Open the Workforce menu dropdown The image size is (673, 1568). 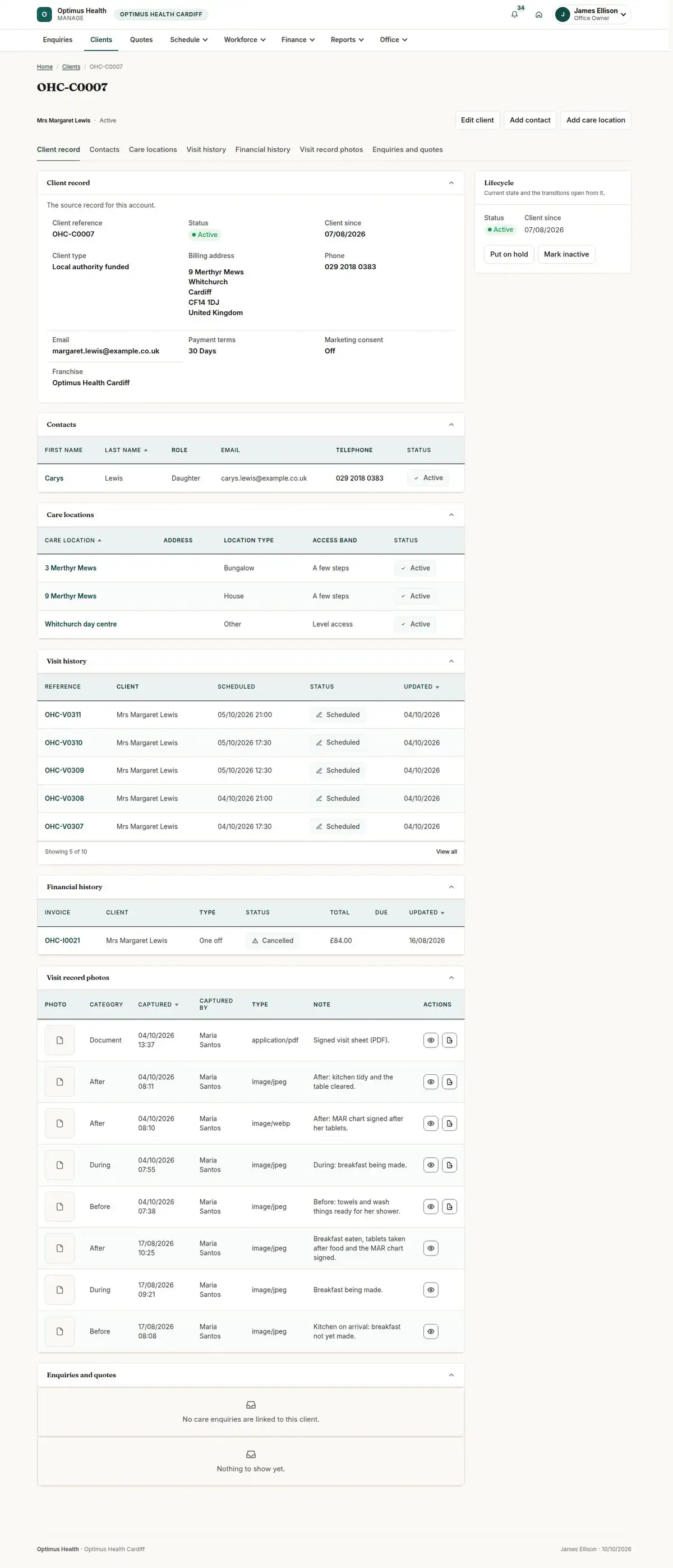click(x=245, y=40)
